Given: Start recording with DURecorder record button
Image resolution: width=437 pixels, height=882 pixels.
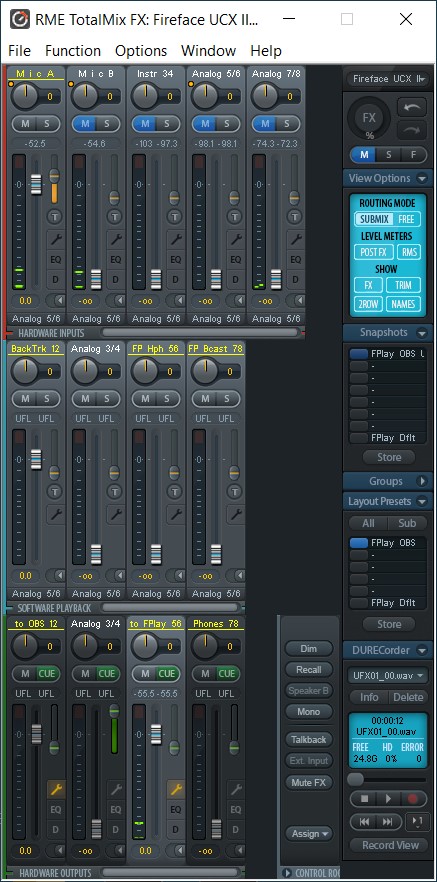Looking at the screenshot, I should click(x=413, y=798).
